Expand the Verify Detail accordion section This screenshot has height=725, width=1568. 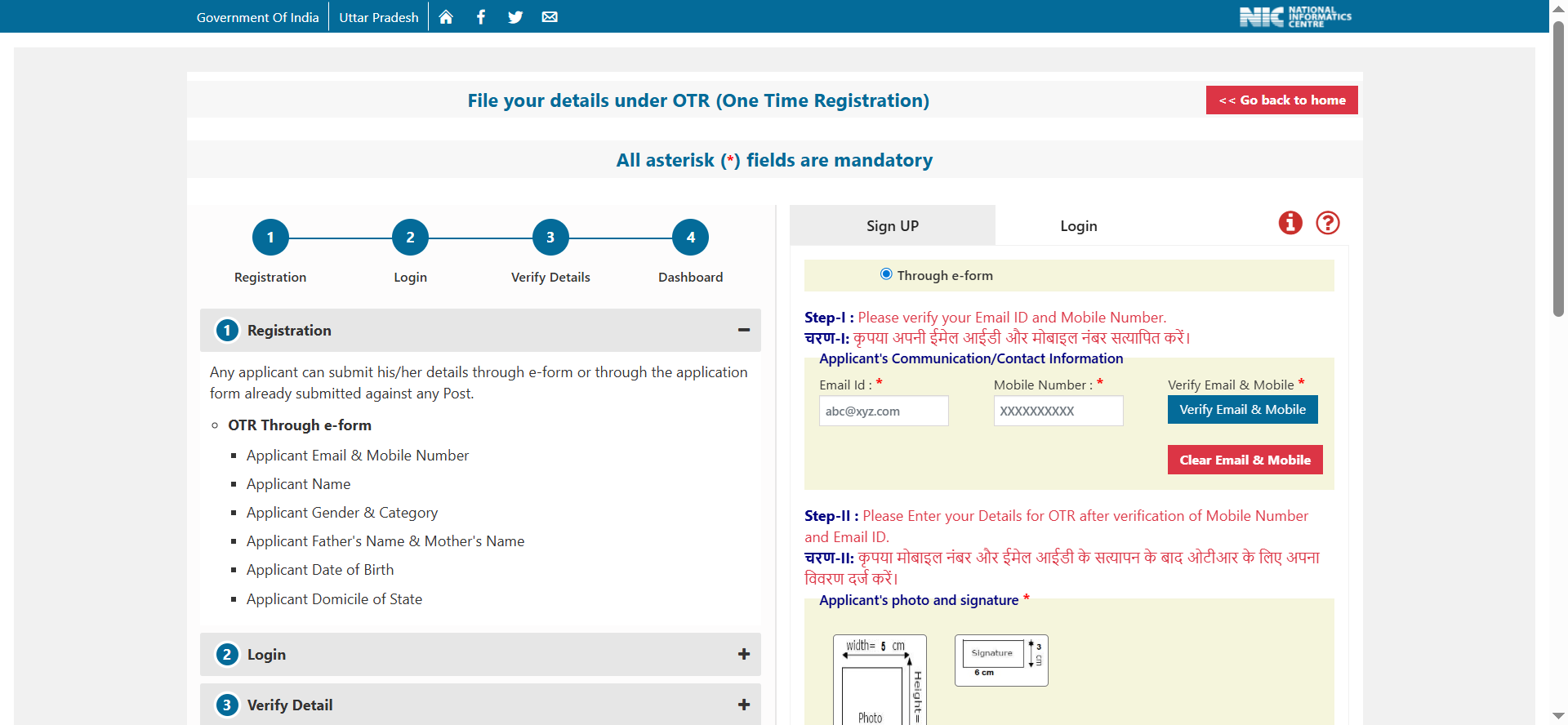(480, 705)
